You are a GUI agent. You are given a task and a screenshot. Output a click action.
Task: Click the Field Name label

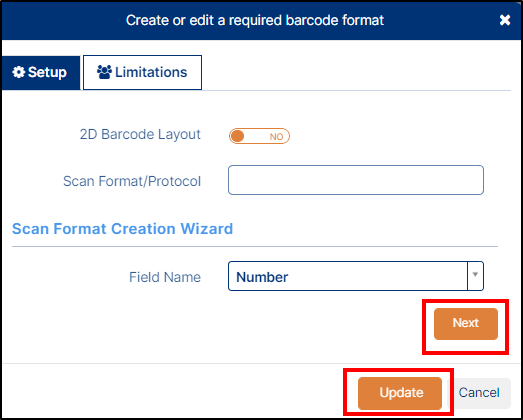165,277
